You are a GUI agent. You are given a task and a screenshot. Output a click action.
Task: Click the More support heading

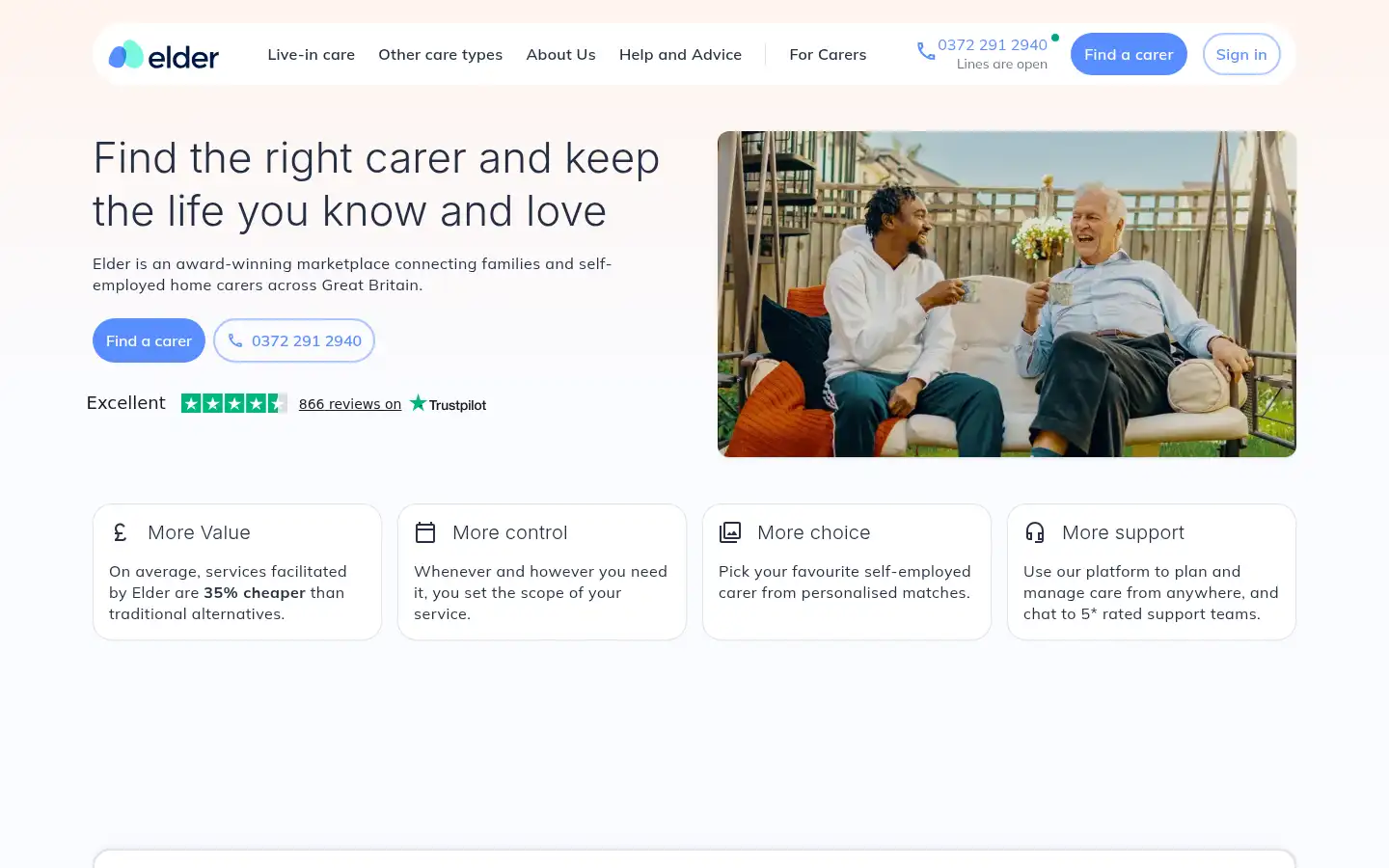click(1123, 533)
